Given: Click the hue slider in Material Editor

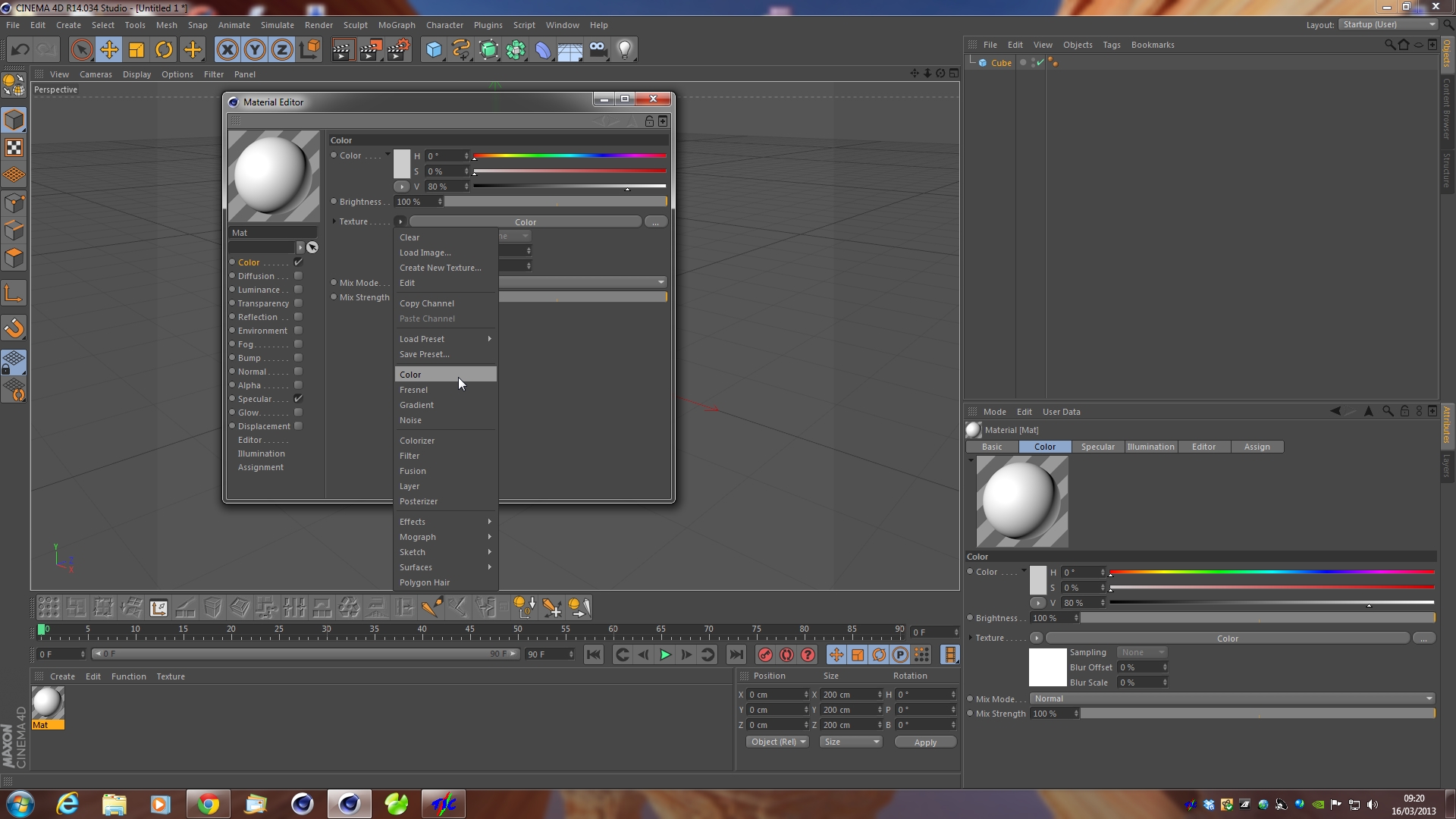Looking at the screenshot, I should pos(570,156).
